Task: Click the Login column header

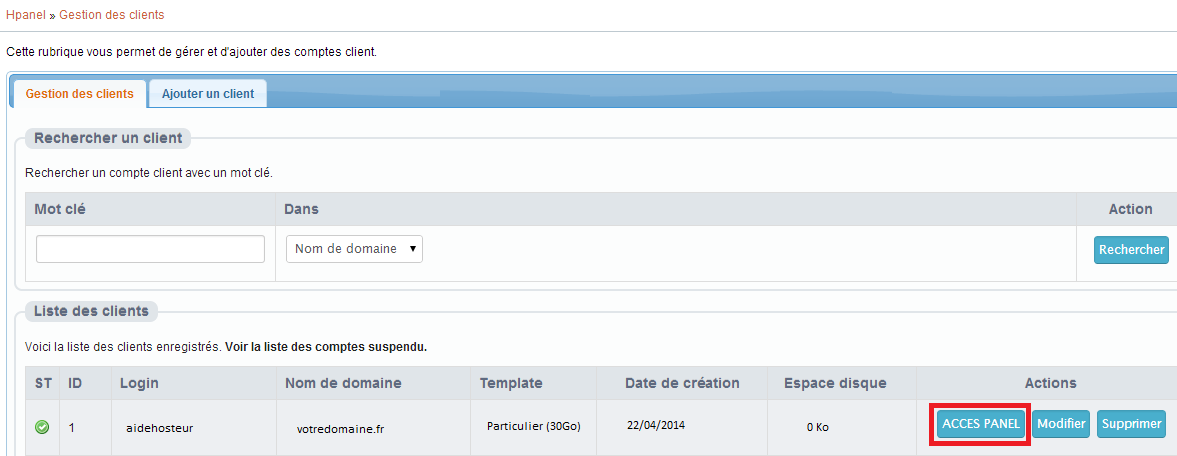Action: point(139,383)
